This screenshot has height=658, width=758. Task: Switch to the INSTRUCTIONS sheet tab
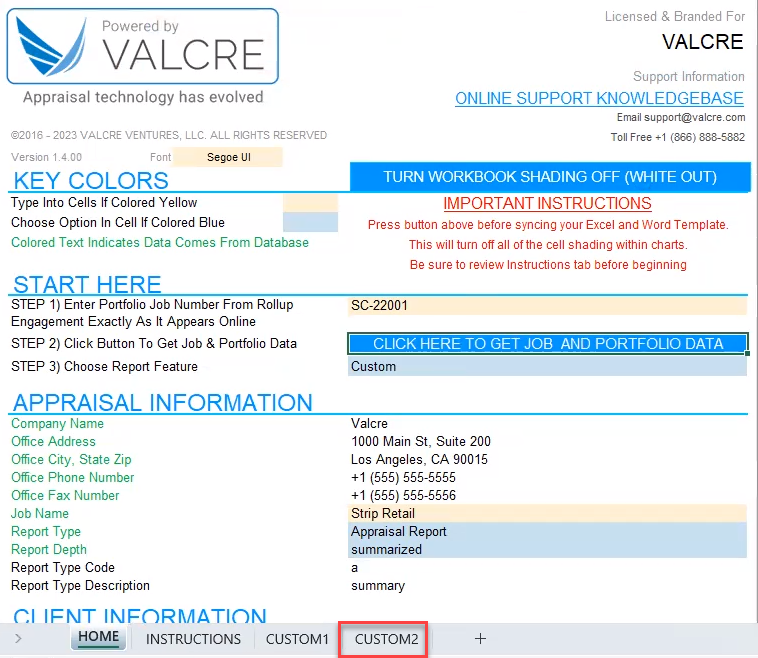coord(193,639)
